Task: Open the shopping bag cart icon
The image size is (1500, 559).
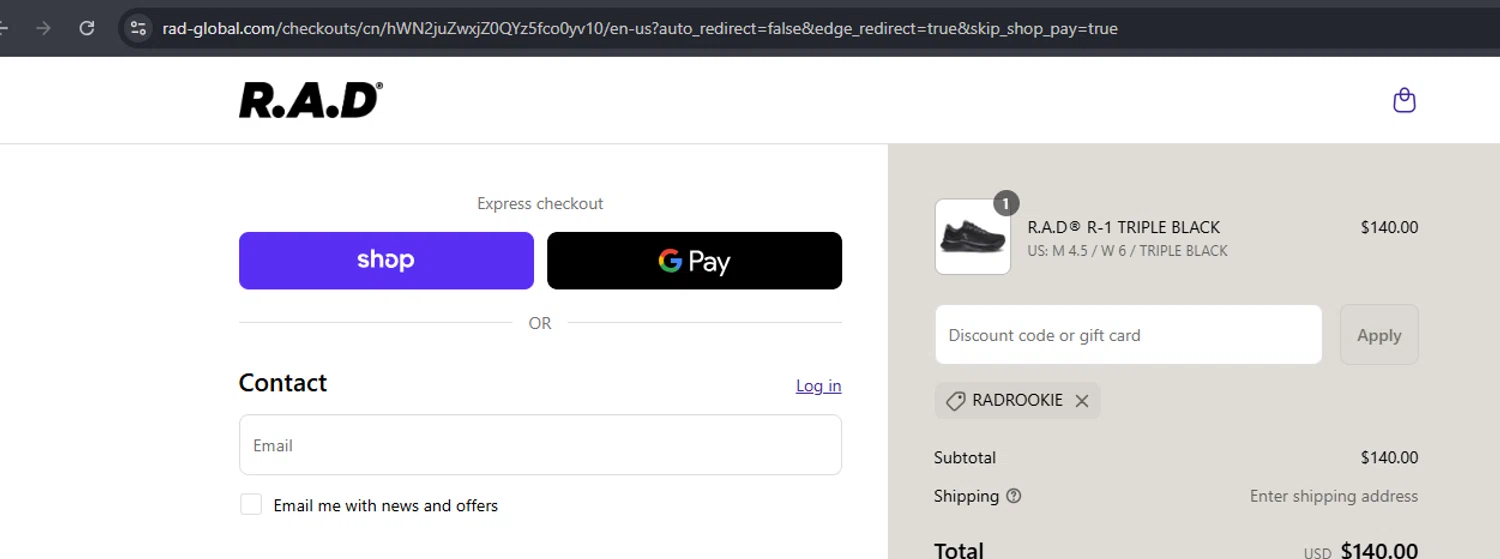Action: [x=1404, y=100]
